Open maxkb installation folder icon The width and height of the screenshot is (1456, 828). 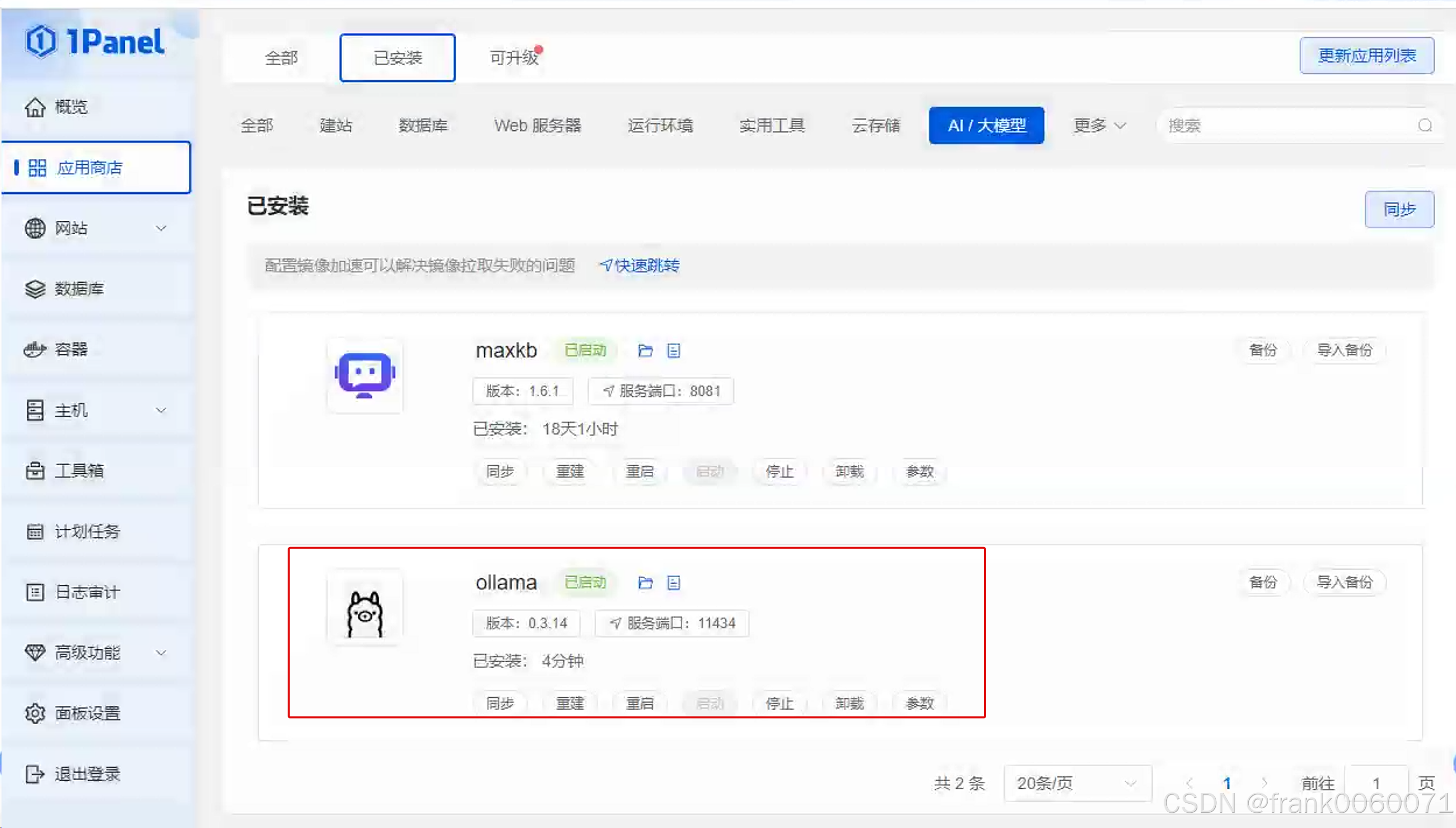pos(645,350)
